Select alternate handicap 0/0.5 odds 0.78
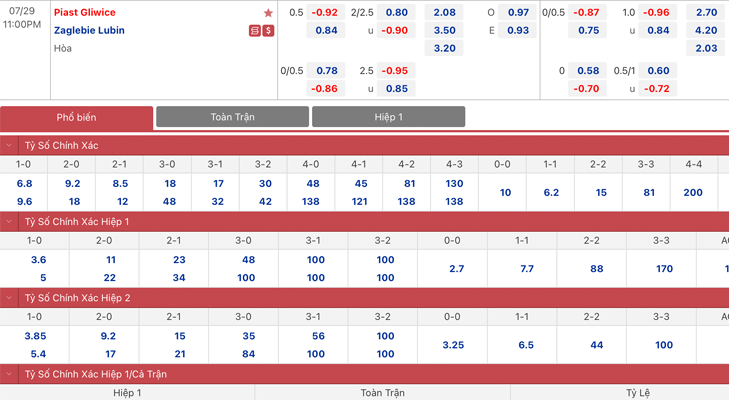Viewport: 729px width, 400px height. point(325,71)
